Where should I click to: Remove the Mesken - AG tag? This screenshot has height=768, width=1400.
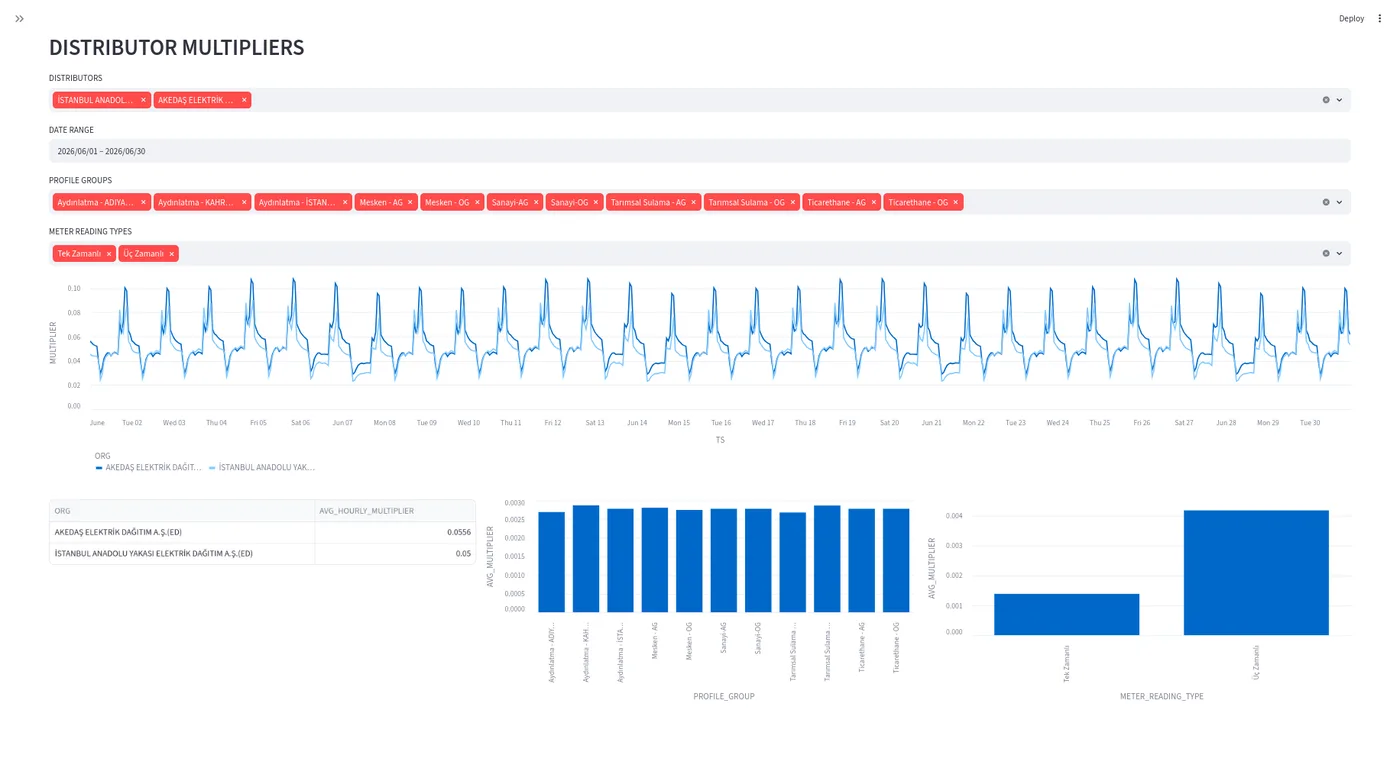[x=410, y=202]
